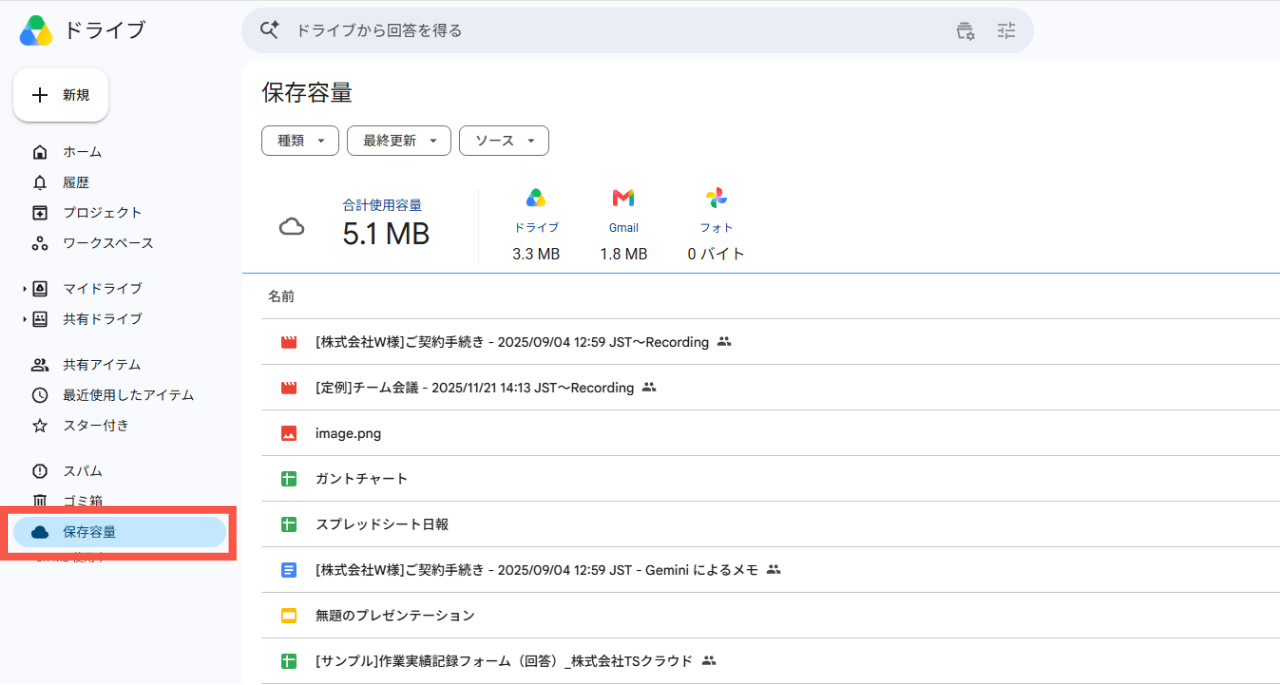Click the Docs icon for Gemini によるメモ

click(289, 570)
